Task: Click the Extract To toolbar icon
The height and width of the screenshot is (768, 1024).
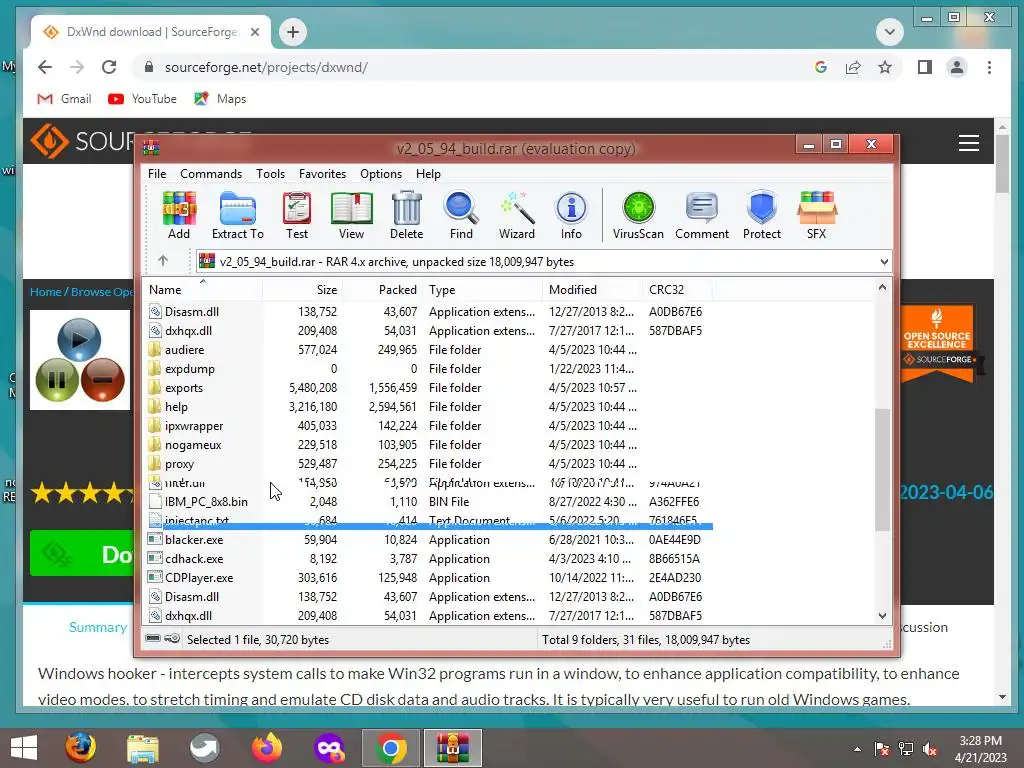Action: pyautogui.click(x=238, y=216)
